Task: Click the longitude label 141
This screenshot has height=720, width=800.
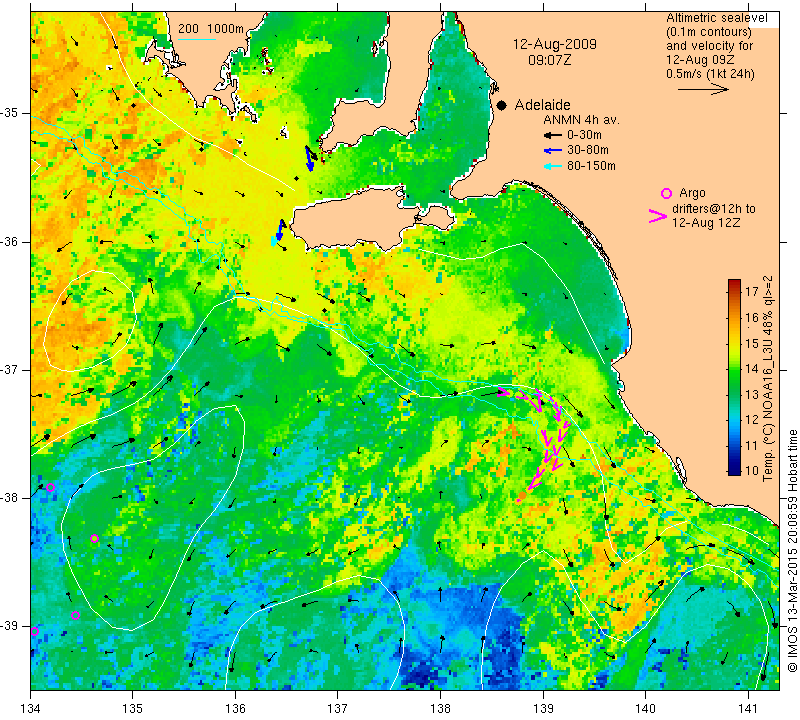Action: pos(748,709)
